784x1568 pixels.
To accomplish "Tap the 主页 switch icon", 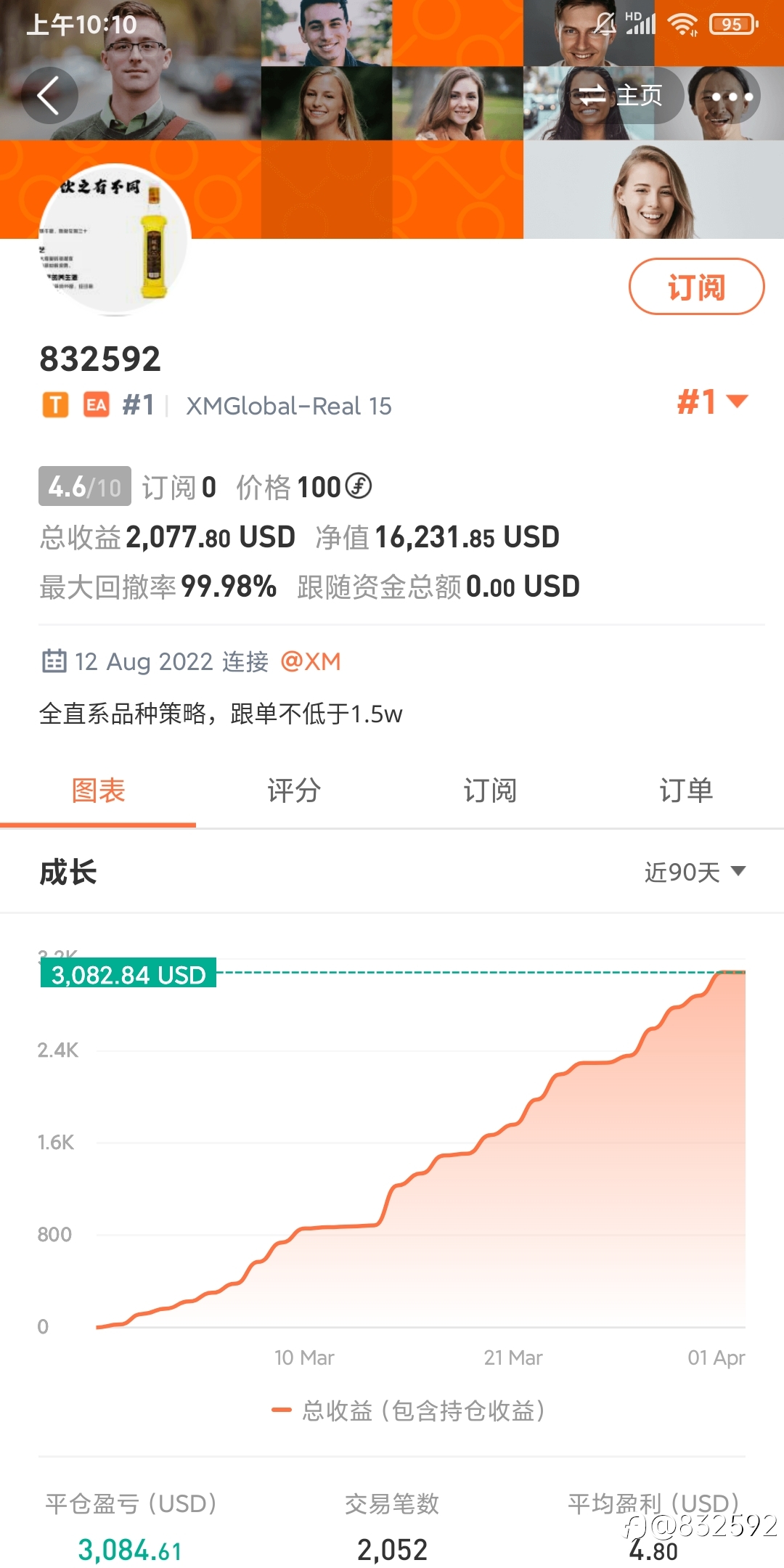I will [592, 95].
